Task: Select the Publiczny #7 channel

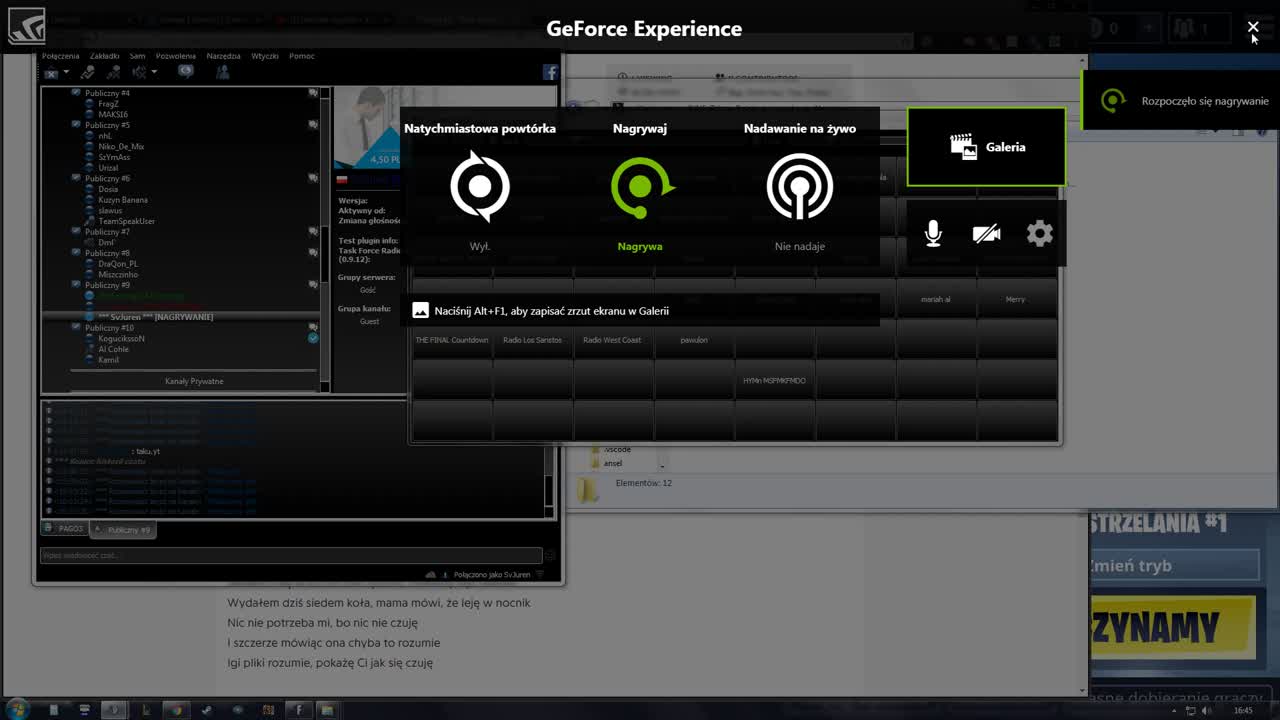Action: coord(107,232)
